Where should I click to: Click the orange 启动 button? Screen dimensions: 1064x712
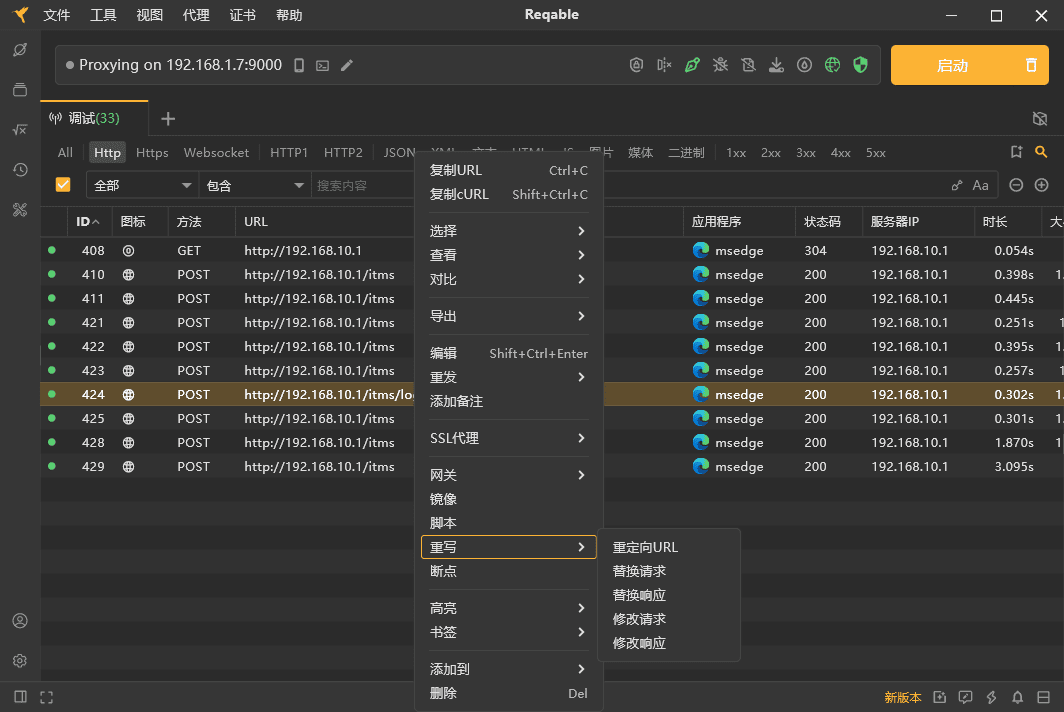pos(951,65)
